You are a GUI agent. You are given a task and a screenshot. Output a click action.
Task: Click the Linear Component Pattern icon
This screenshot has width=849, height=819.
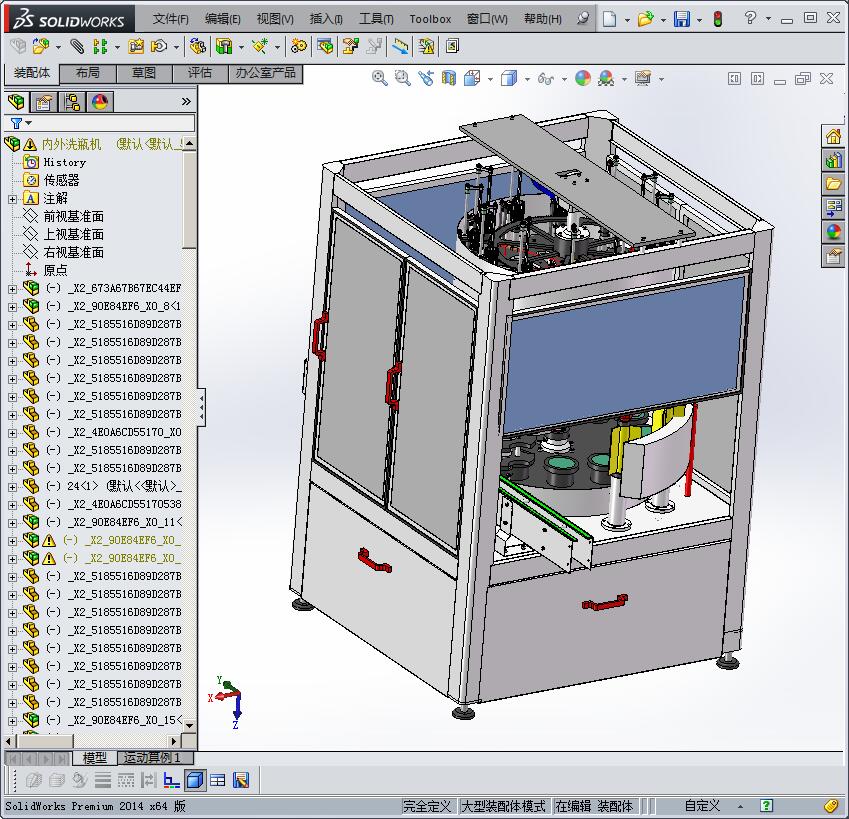click(x=100, y=47)
